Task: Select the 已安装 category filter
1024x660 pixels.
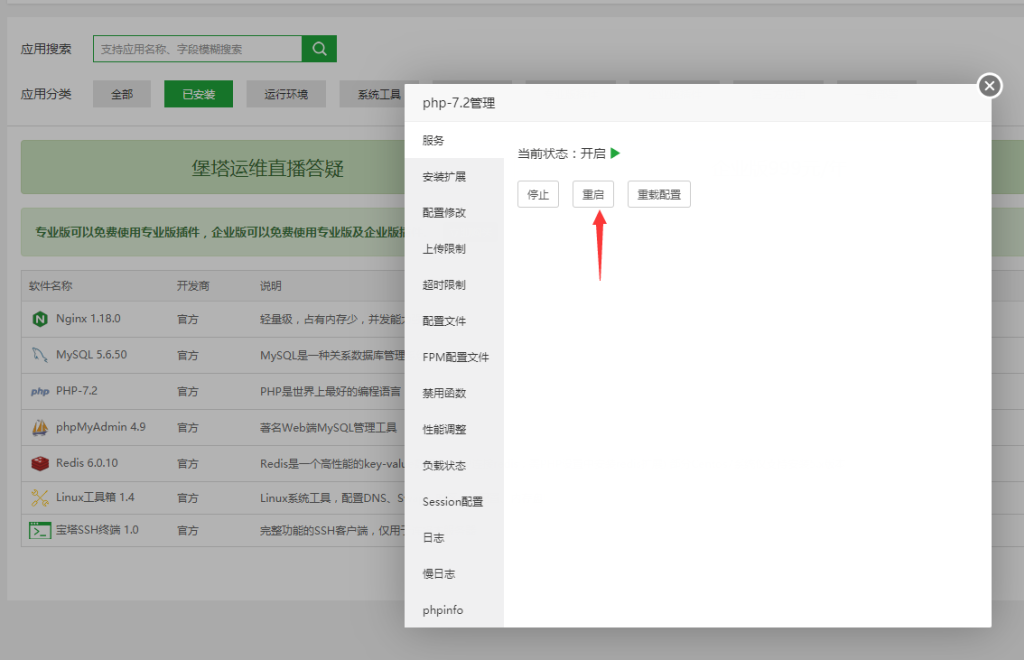Action: pyautogui.click(x=199, y=94)
